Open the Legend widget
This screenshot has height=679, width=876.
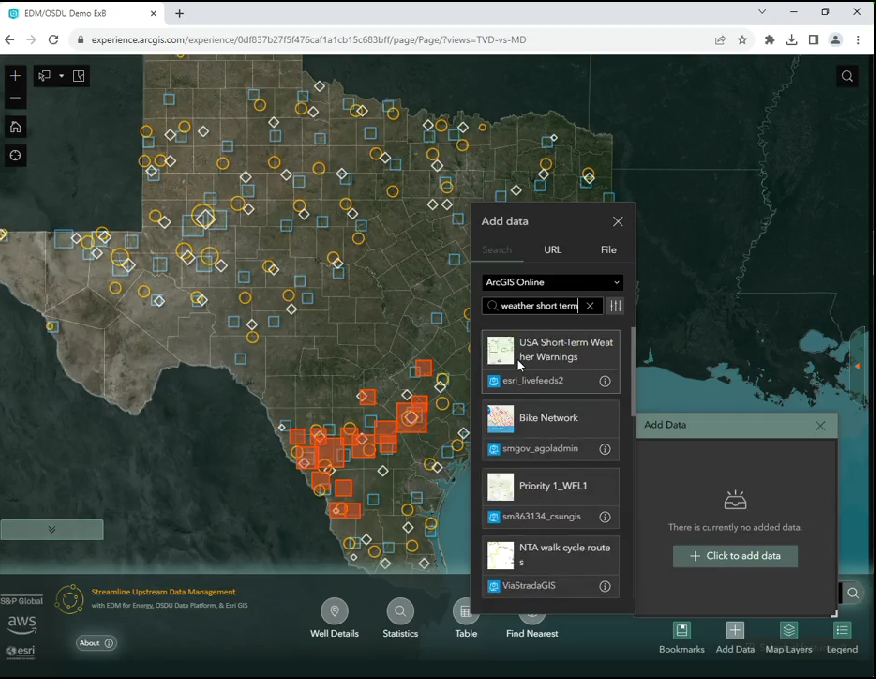click(842, 630)
